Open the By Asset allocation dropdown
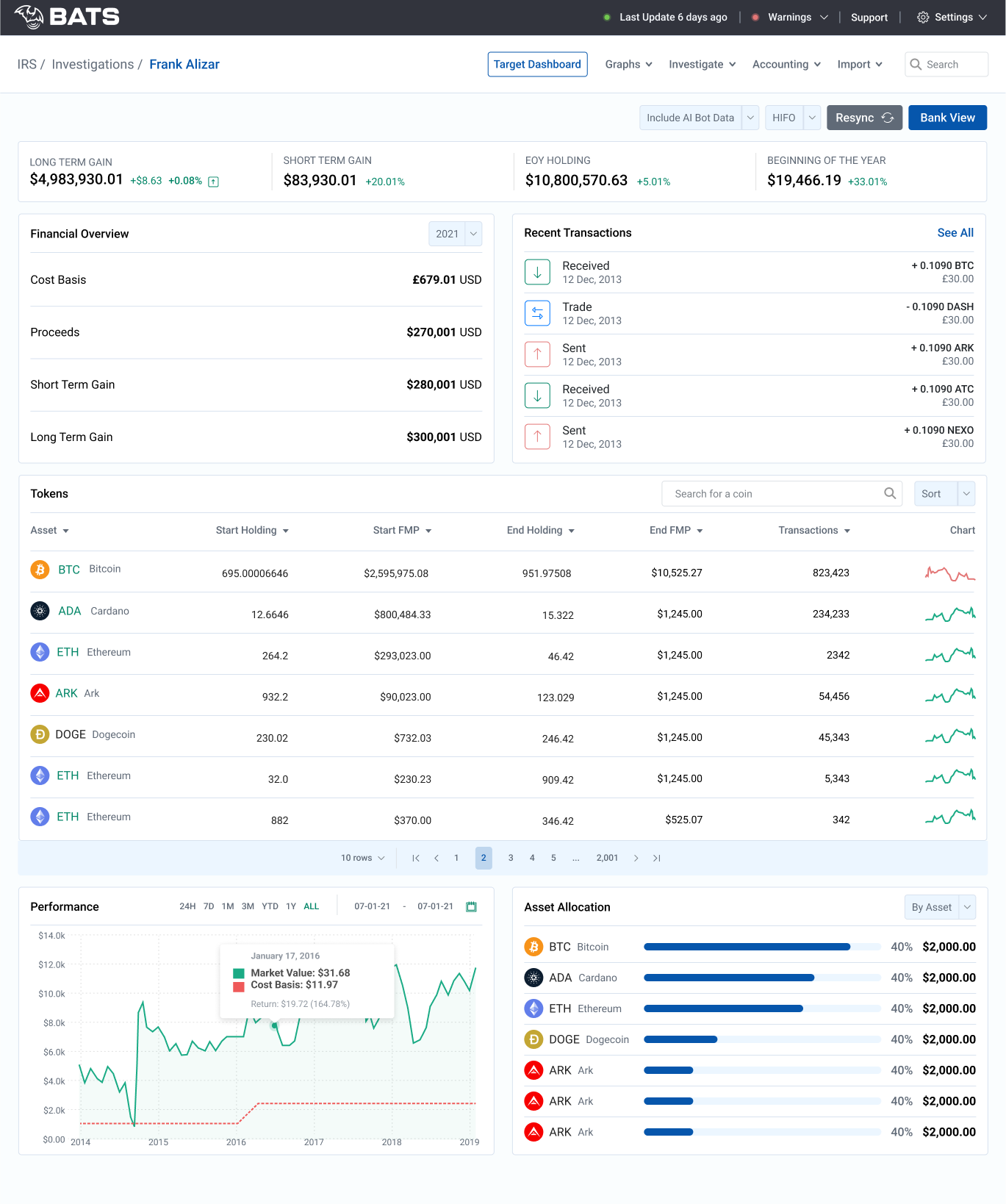This screenshot has width=1006, height=1204. point(939,907)
